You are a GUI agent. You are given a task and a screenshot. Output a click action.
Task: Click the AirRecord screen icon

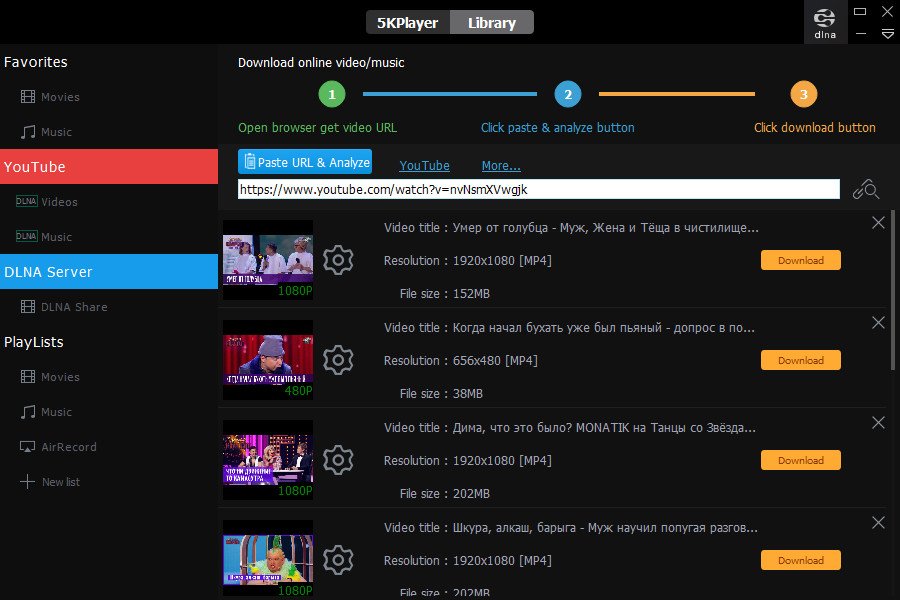click(27, 447)
